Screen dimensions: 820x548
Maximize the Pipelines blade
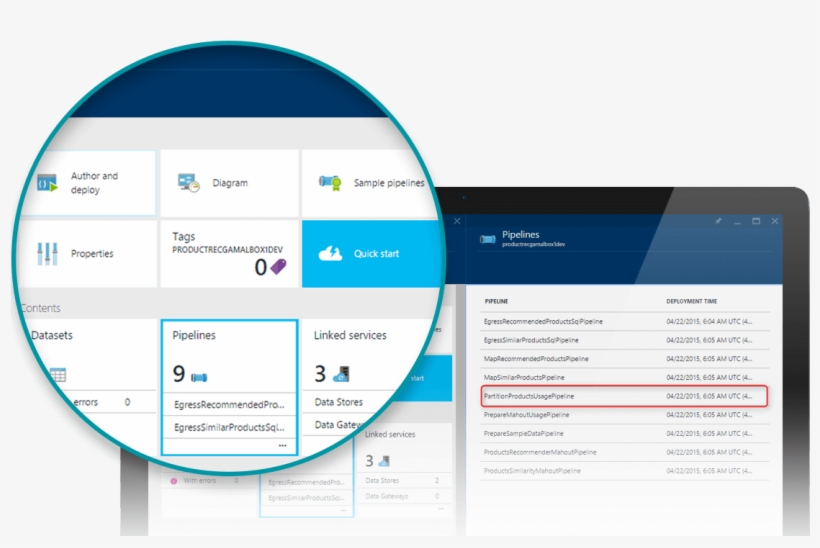click(756, 221)
